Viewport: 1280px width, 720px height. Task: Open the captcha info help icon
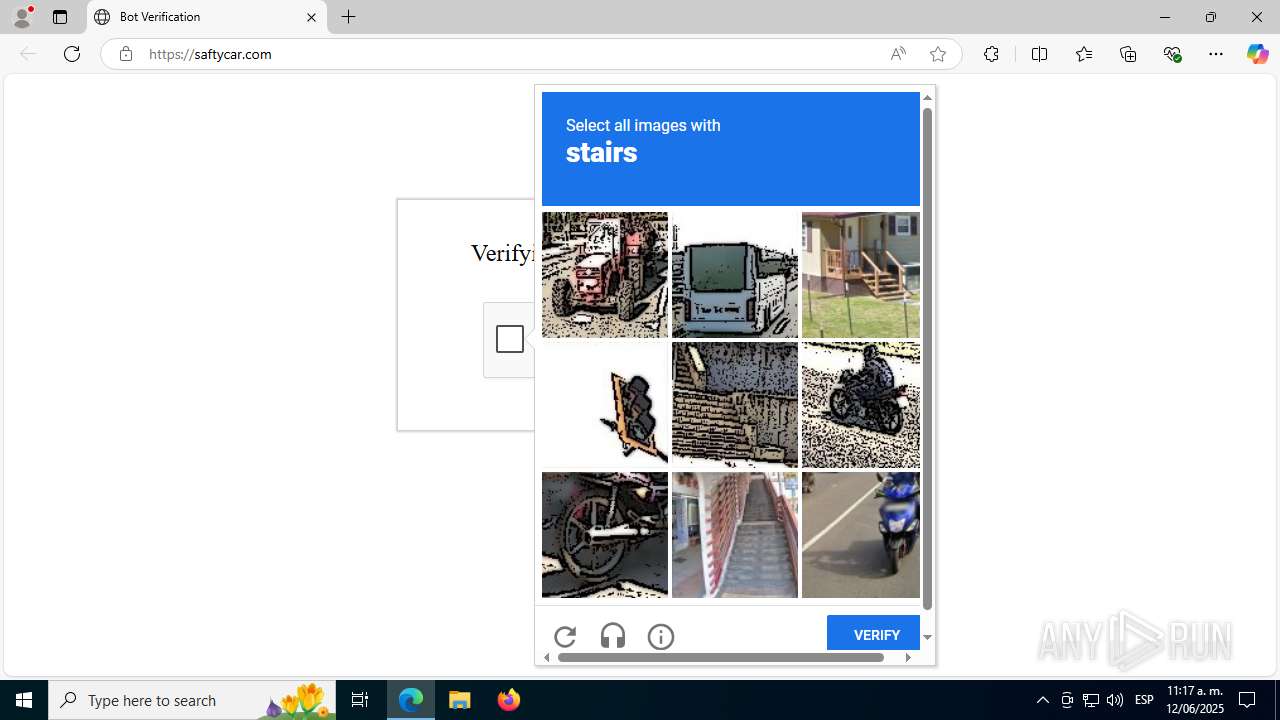click(661, 636)
